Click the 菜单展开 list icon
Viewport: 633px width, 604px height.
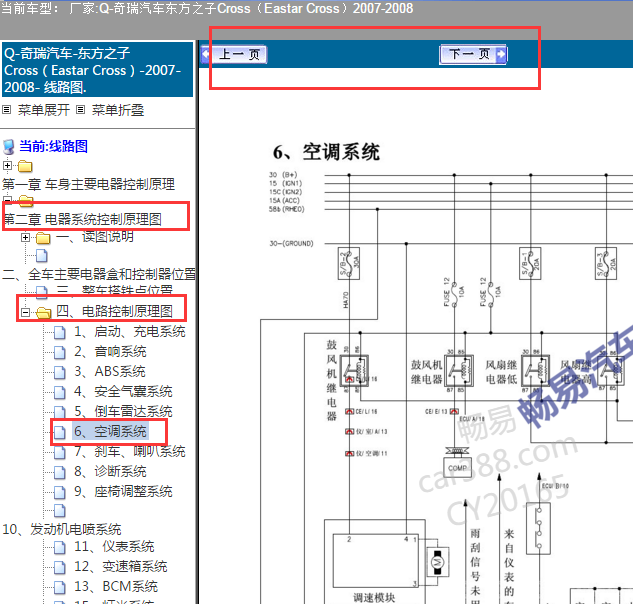point(6,109)
